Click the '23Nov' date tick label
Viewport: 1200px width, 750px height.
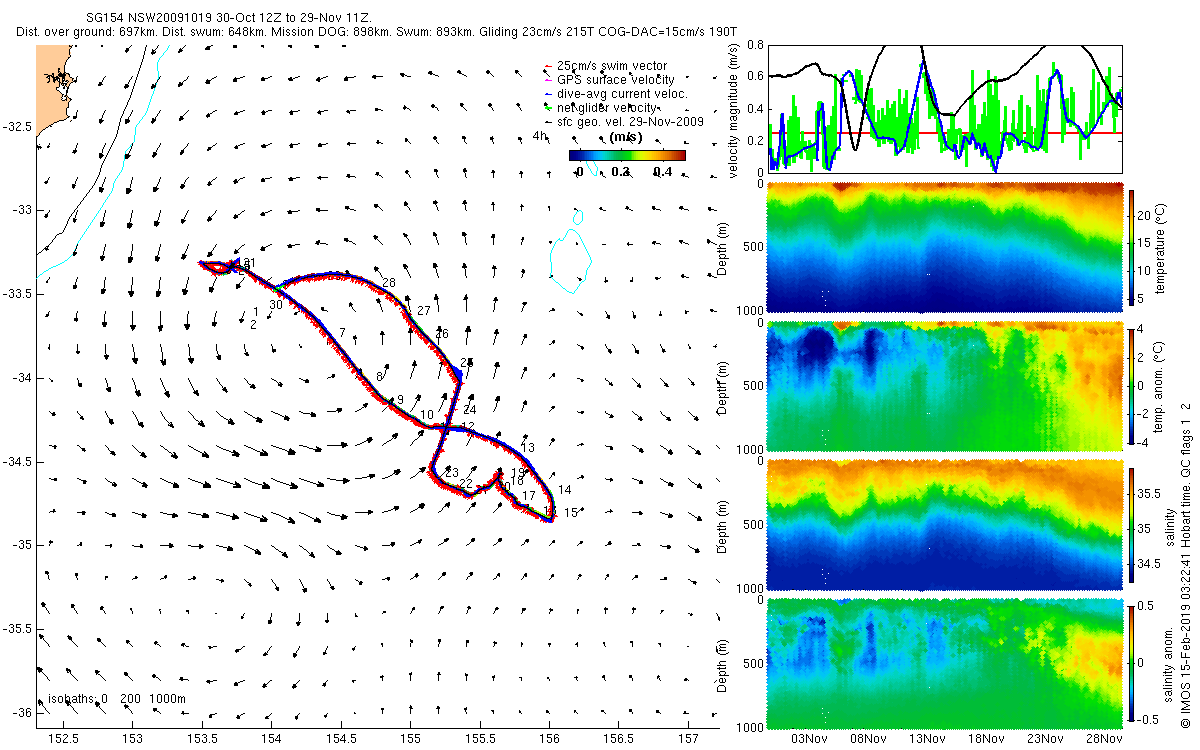1045,738
